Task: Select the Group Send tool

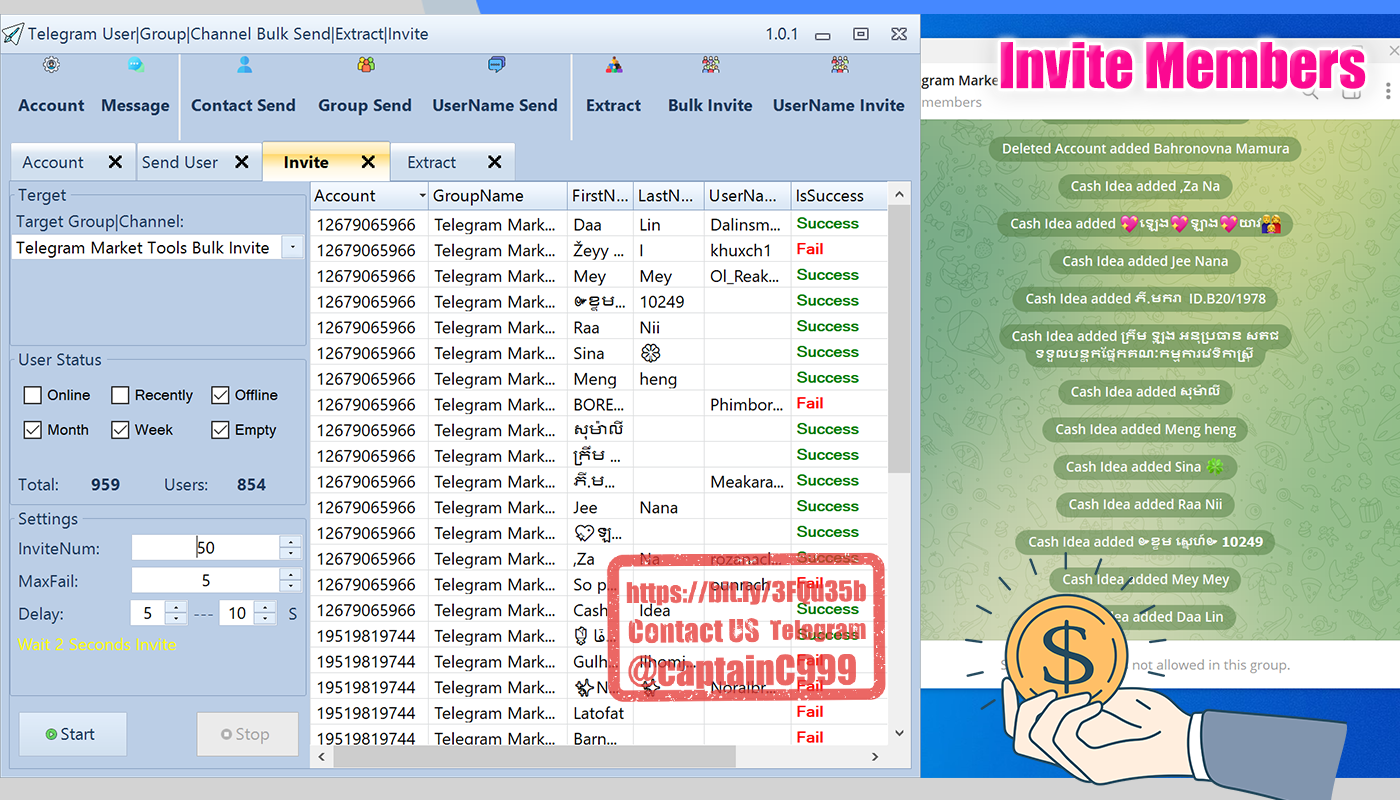Action: tap(365, 86)
